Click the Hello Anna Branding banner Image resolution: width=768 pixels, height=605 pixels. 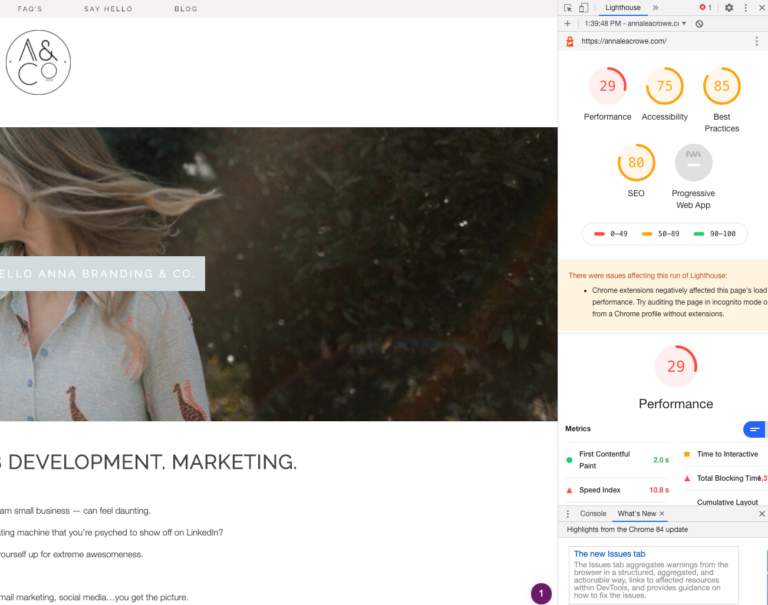102,273
